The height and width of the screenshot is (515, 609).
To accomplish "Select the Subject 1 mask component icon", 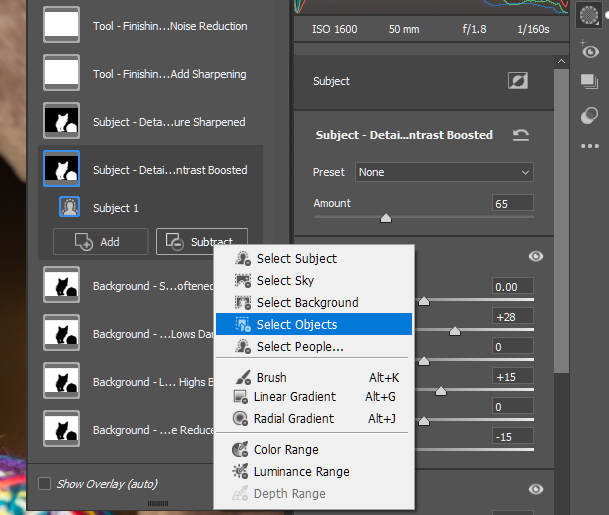I will point(70,208).
